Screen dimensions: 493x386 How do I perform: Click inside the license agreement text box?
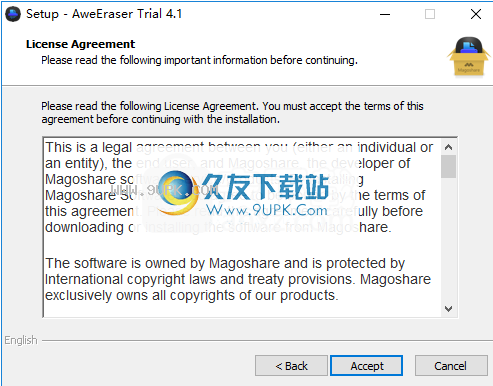tap(242, 227)
